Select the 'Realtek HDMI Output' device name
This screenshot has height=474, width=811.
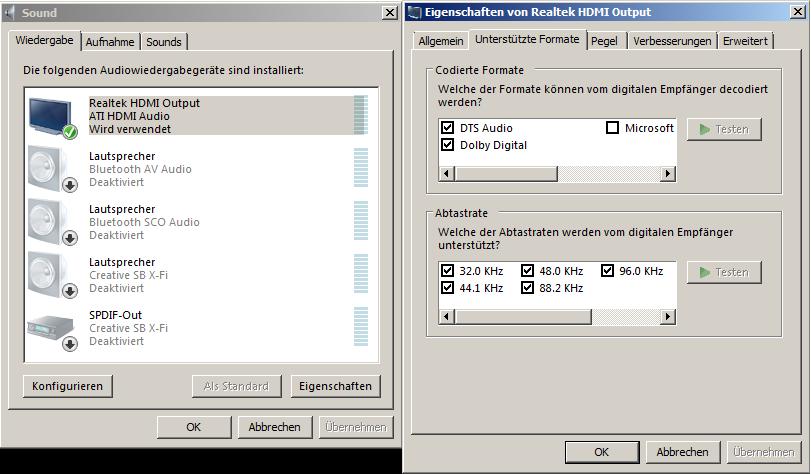tap(144, 103)
